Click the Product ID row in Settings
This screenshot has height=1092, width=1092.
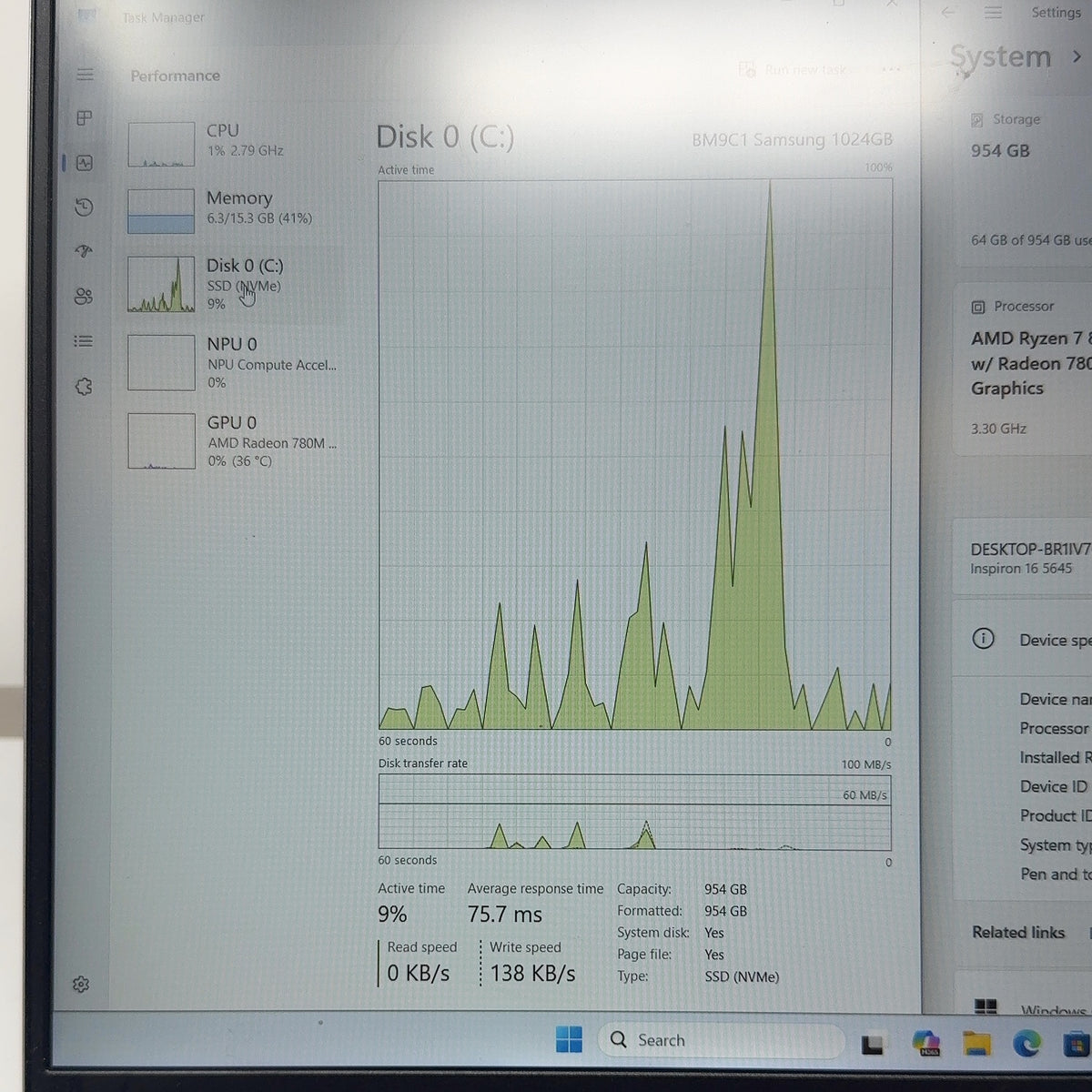[1056, 816]
